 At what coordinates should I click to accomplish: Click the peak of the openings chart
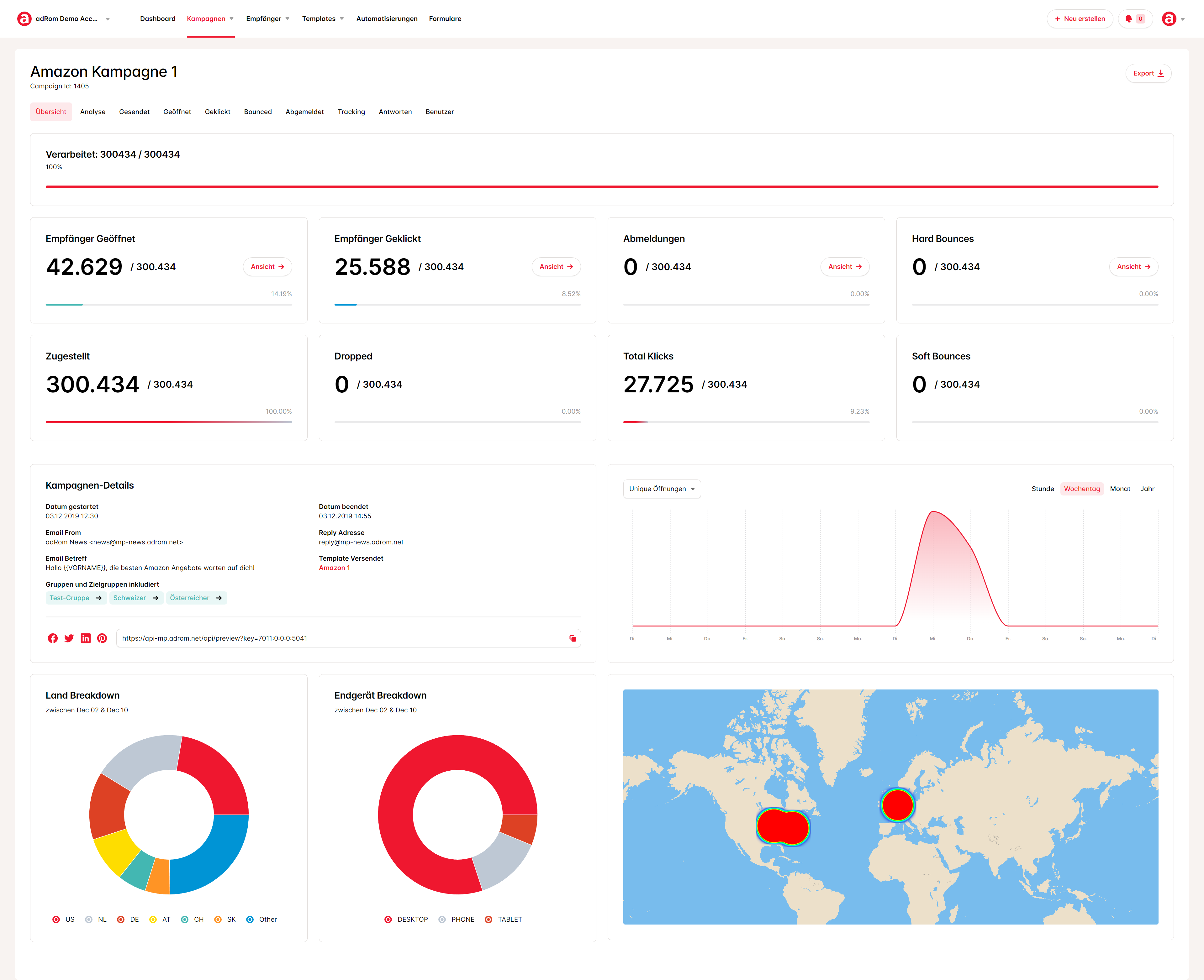(933, 512)
